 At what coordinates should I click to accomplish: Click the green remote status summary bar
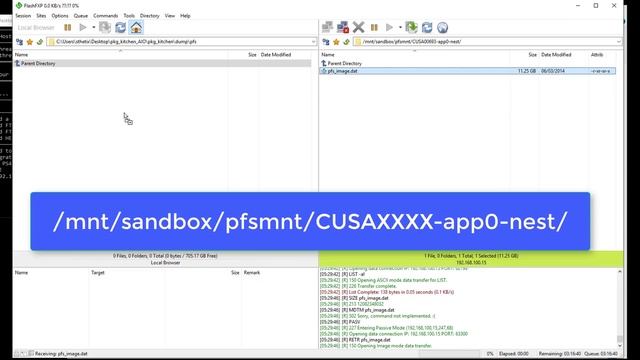point(471,259)
